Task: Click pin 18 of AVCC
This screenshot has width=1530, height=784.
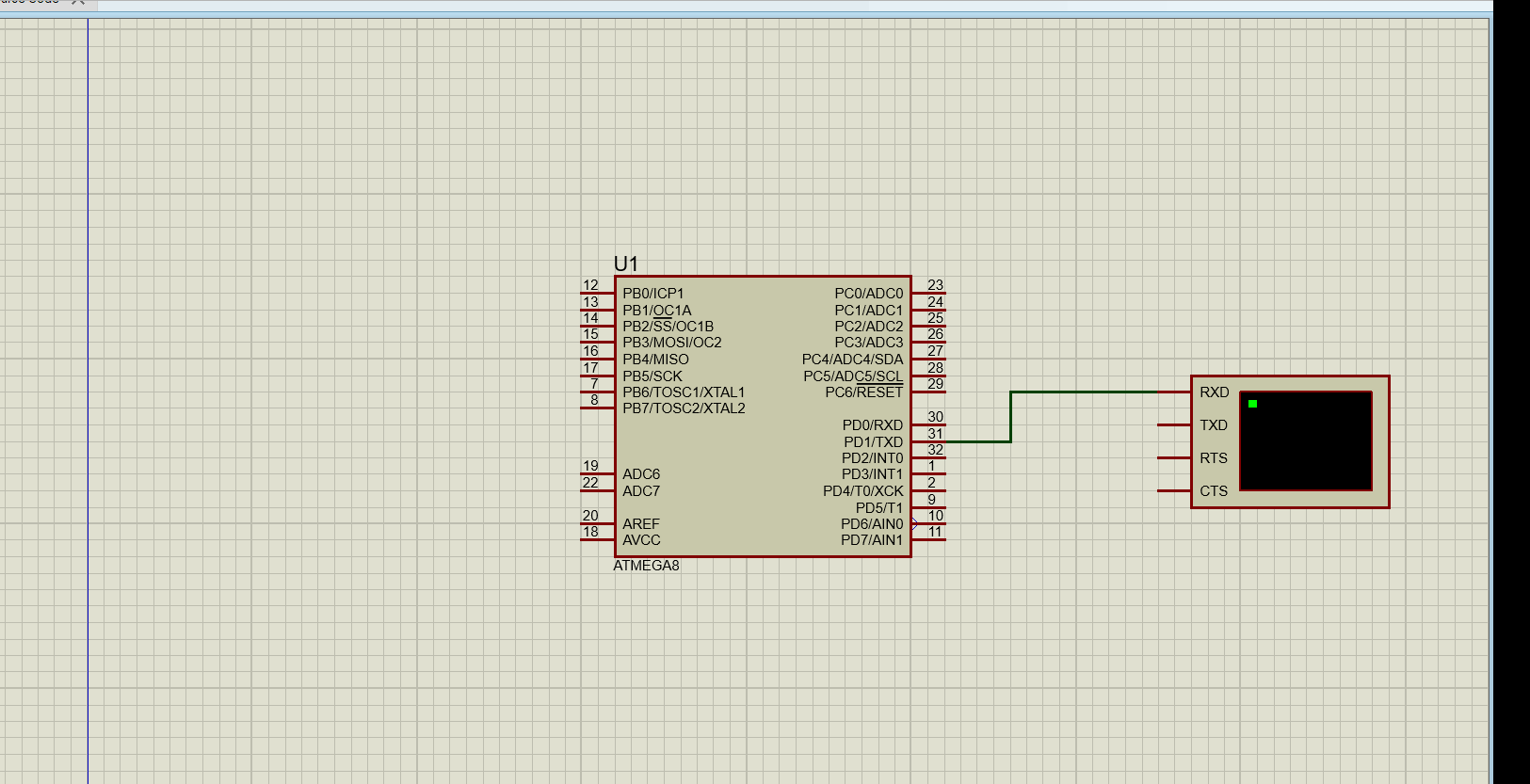Action: (x=597, y=540)
